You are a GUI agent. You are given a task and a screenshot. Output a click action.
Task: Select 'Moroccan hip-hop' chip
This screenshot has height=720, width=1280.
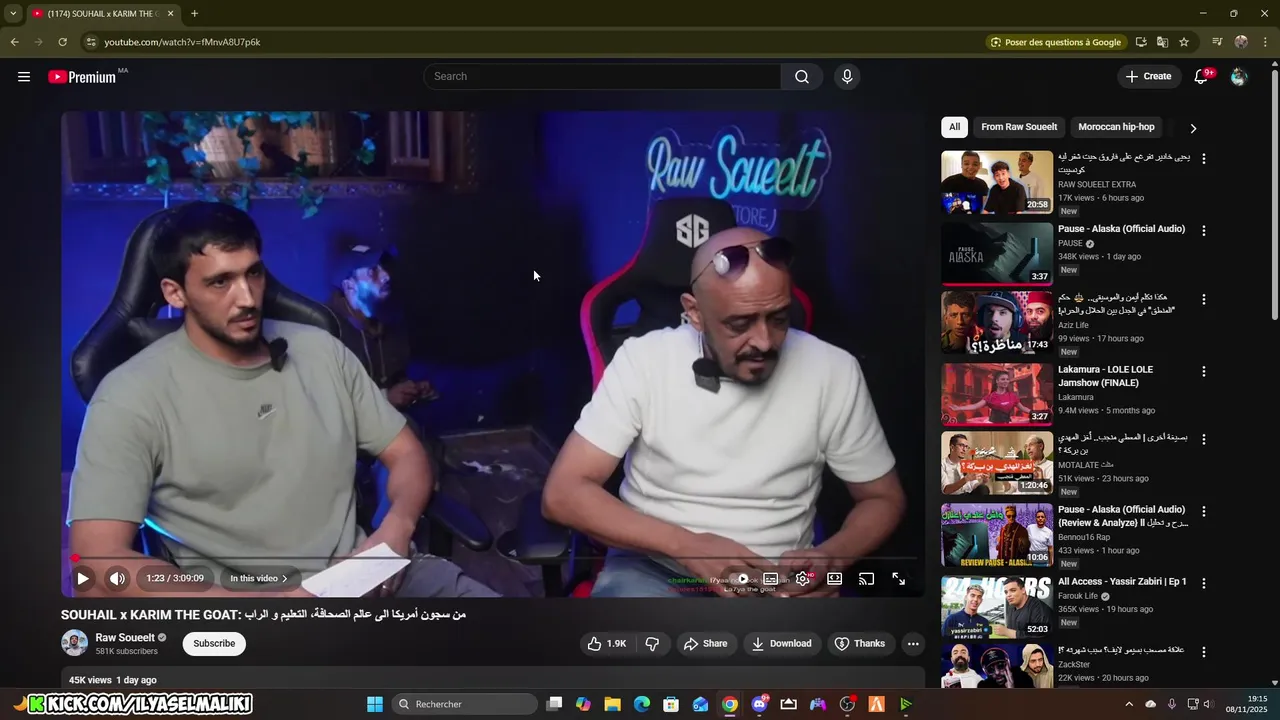(x=1116, y=127)
